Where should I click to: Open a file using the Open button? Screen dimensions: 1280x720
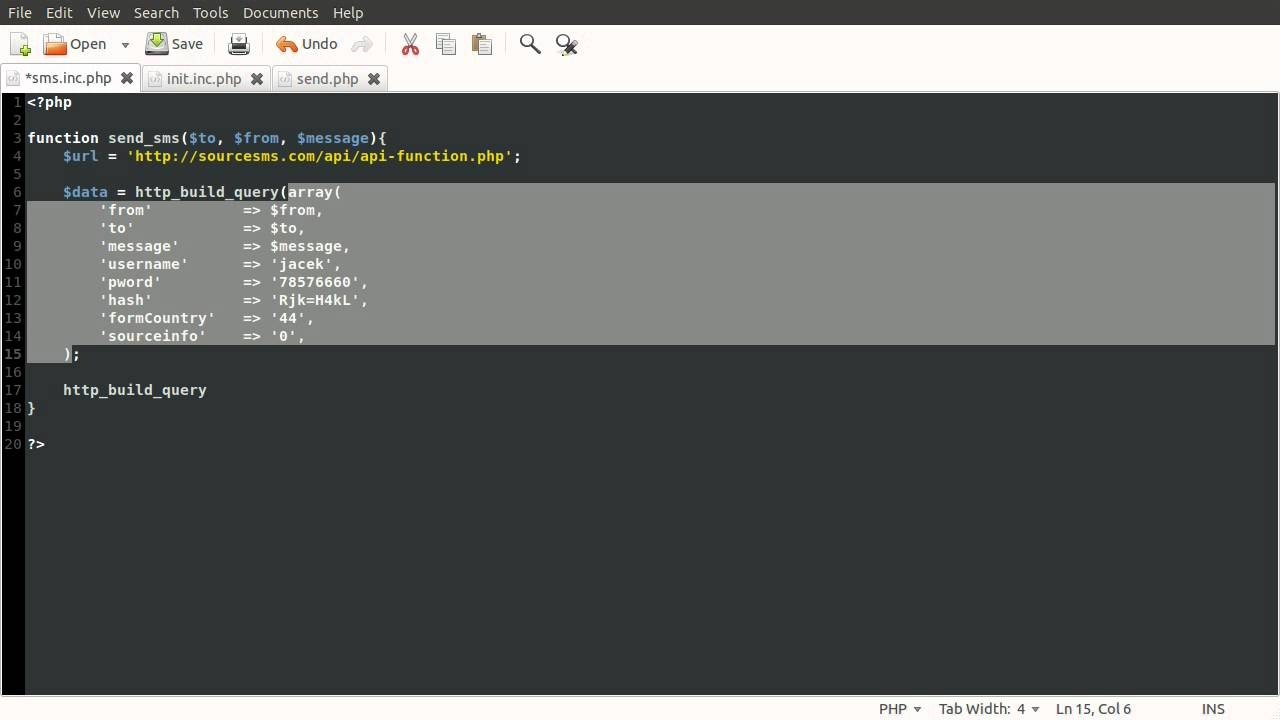(x=75, y=44)
